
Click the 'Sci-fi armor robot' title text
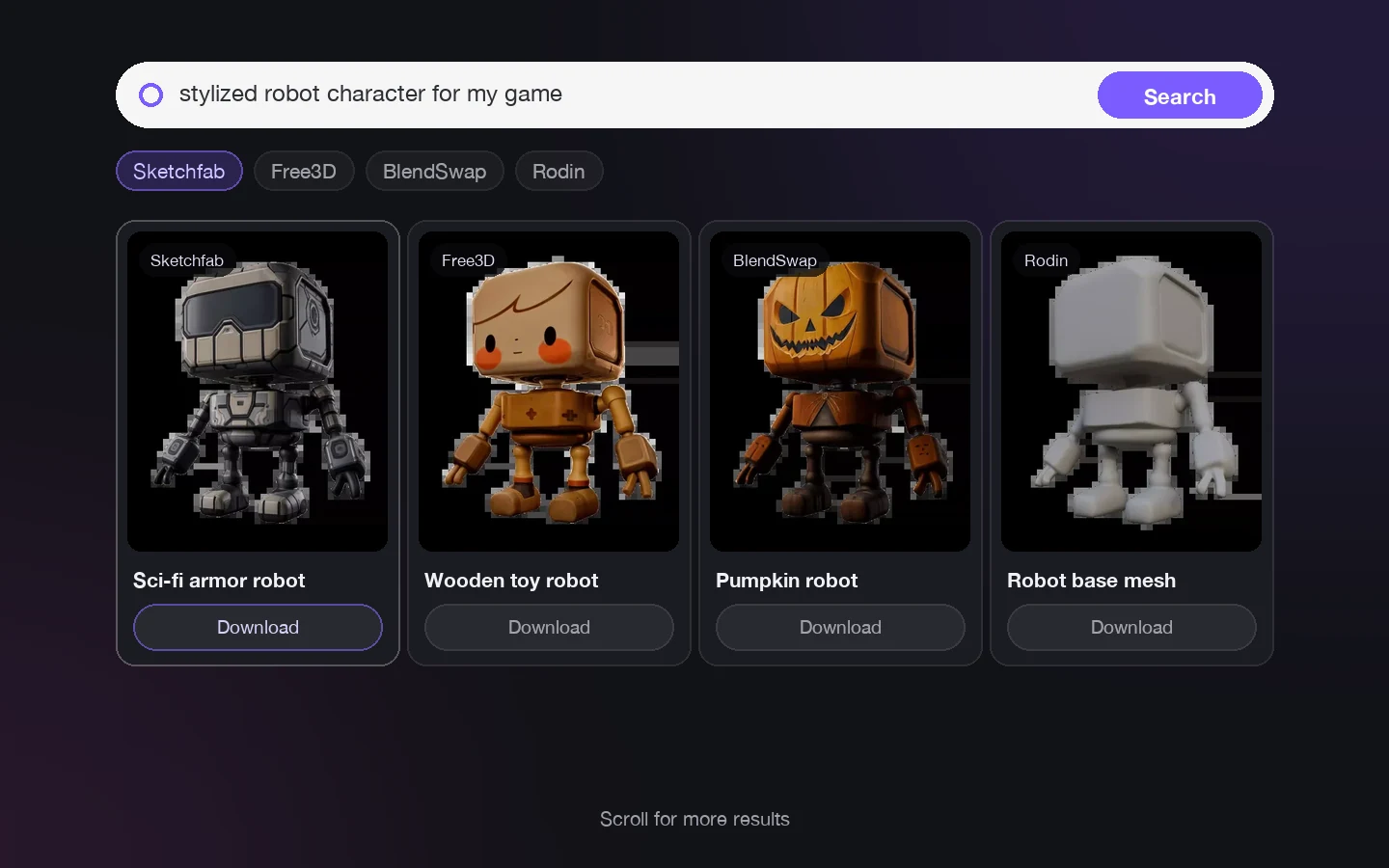point(219,581)
